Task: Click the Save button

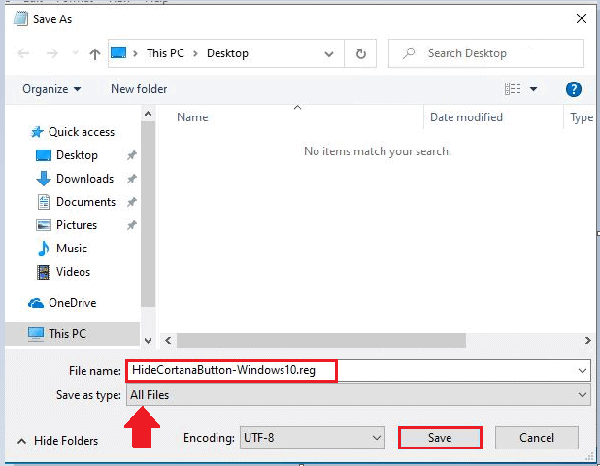Action: 440,438
